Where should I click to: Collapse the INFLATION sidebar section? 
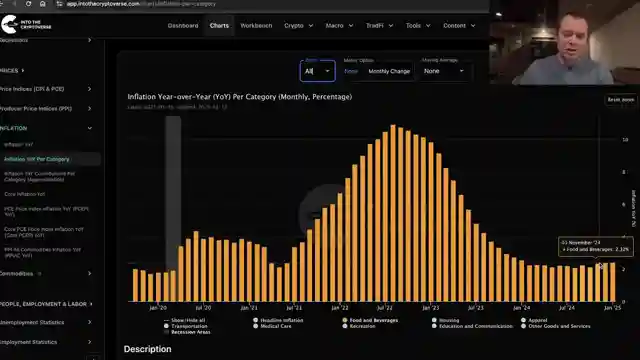pos(46,128)
